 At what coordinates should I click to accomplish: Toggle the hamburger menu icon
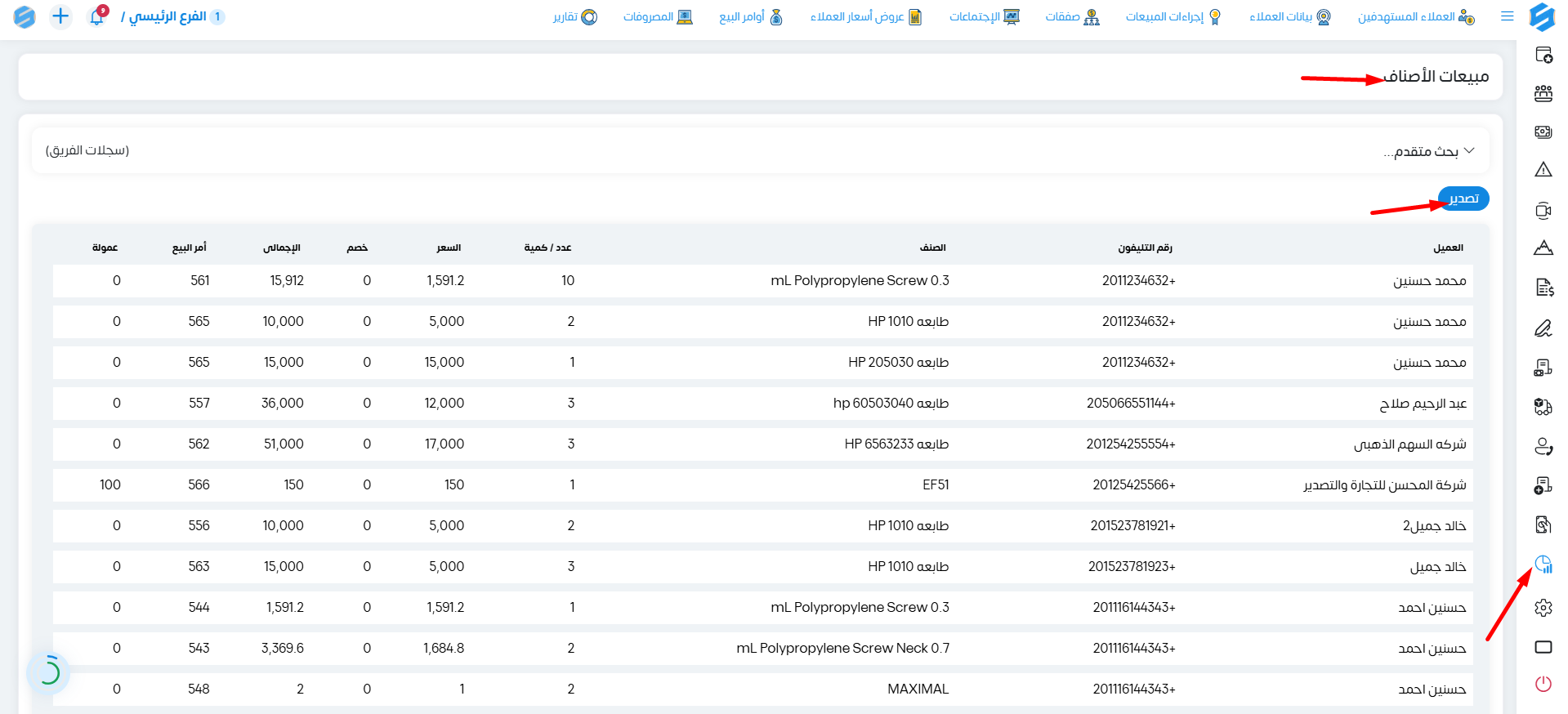(1508, 16)
